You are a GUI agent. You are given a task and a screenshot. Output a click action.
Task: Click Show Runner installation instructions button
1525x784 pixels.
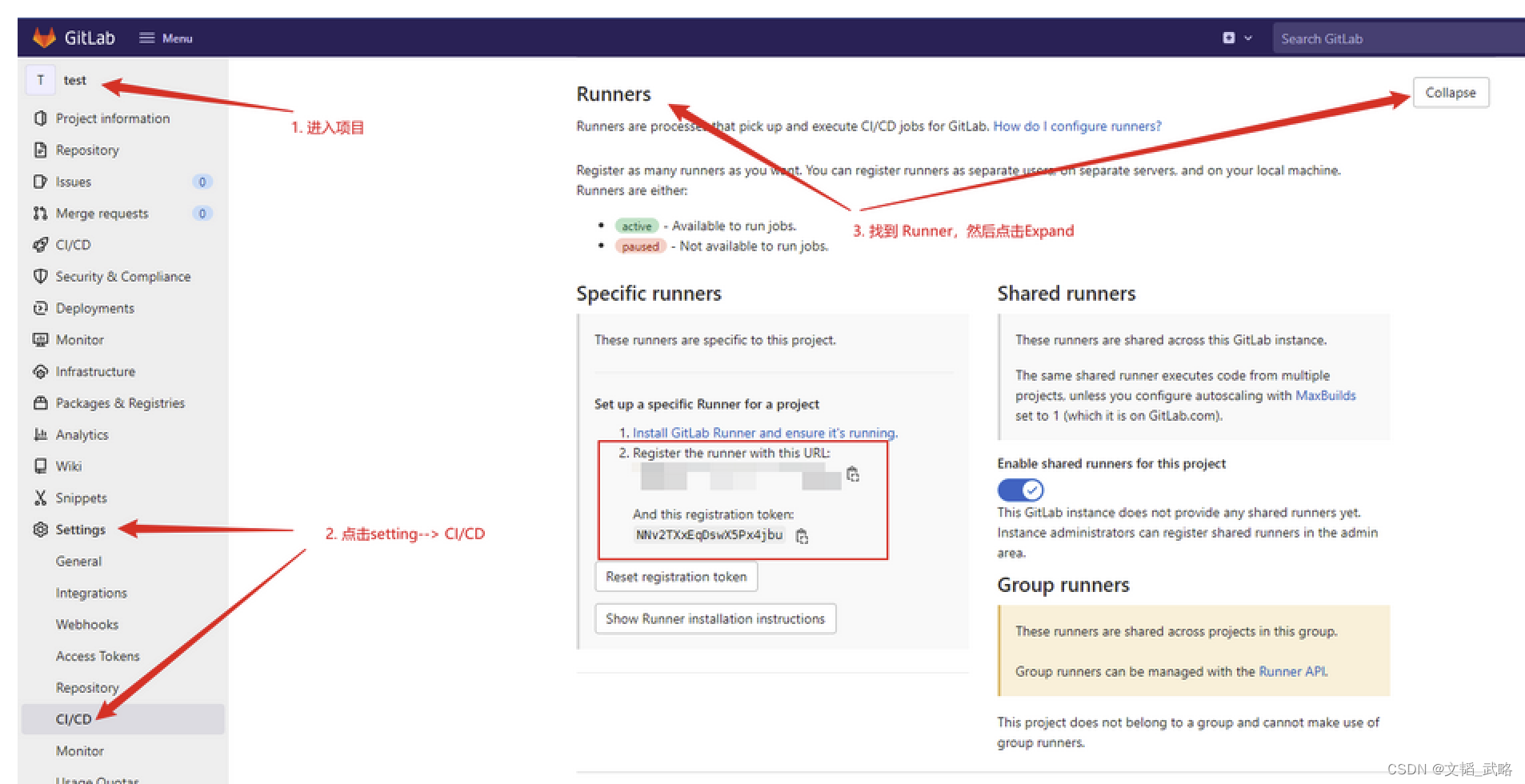point(715,618)
